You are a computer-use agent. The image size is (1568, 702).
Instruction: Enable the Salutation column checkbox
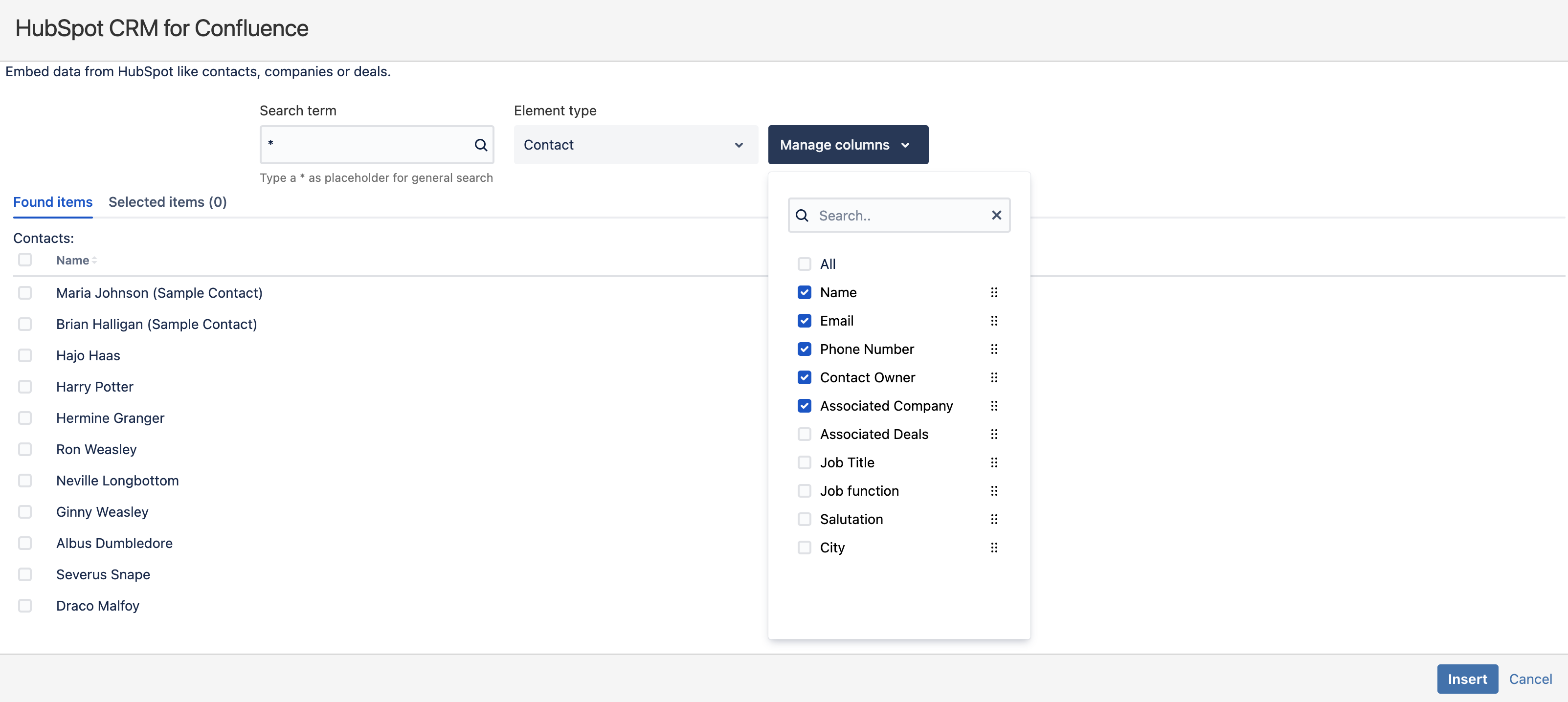click(804, 520)
